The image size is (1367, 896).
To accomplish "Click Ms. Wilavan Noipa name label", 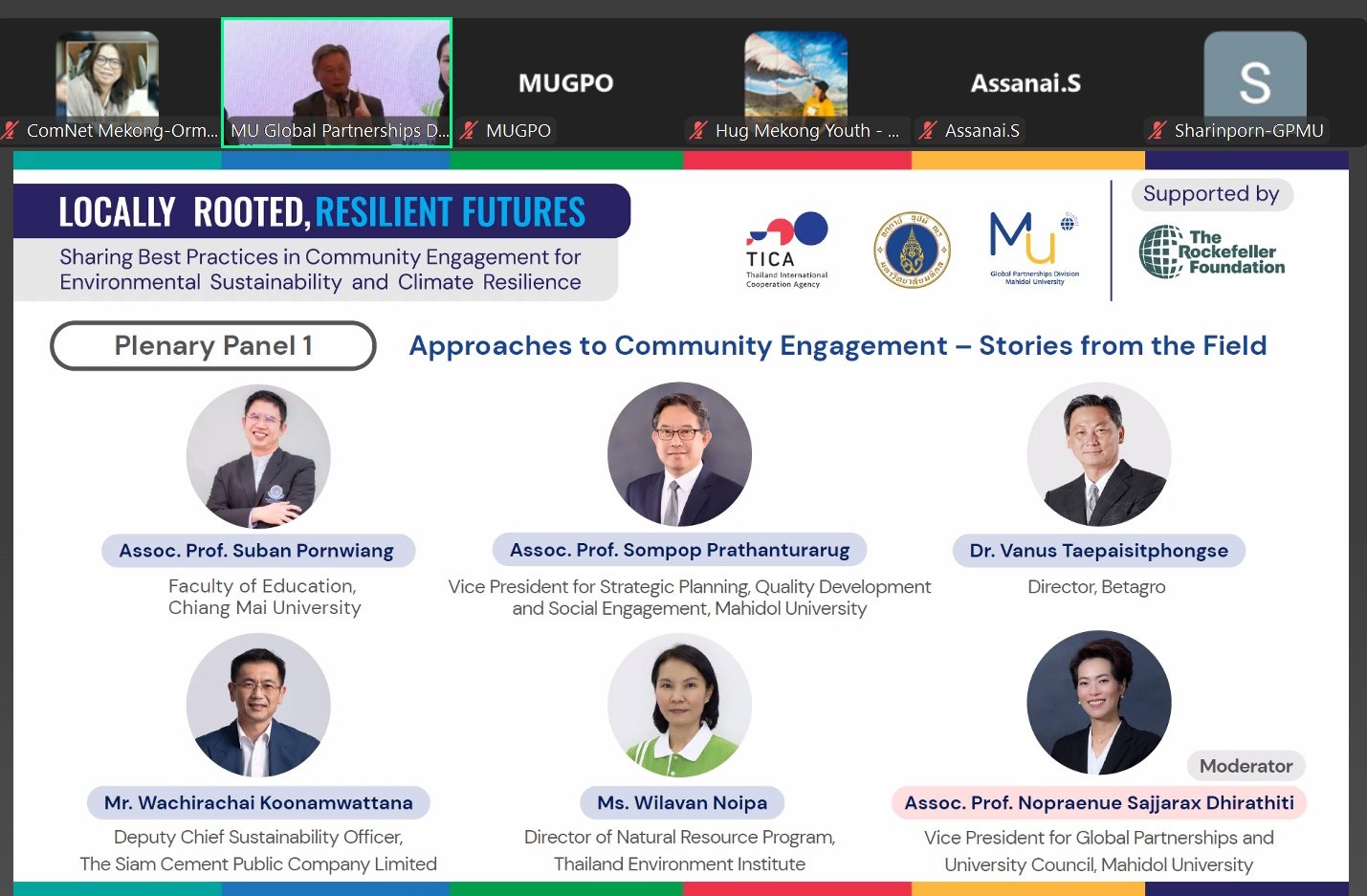I will (x=682, y=803).
